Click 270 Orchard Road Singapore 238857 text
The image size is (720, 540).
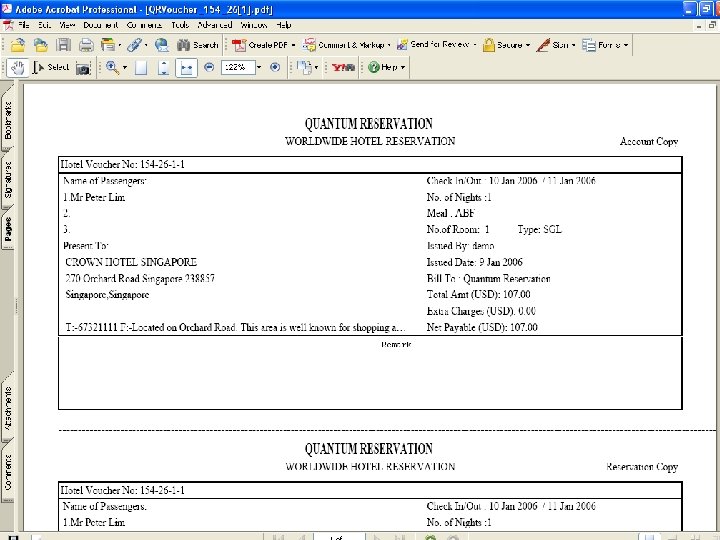click(x=140, y=278)
